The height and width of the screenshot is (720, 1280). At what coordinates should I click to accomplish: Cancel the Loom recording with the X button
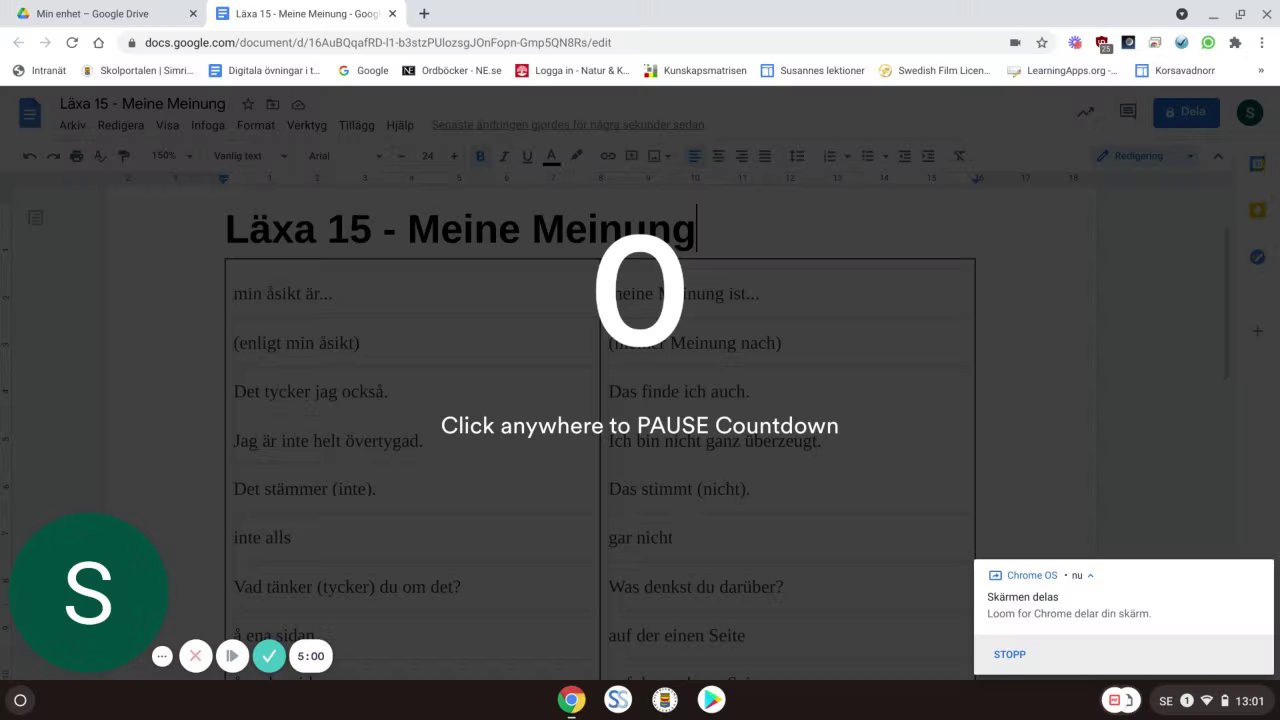(x=196, y=656)
